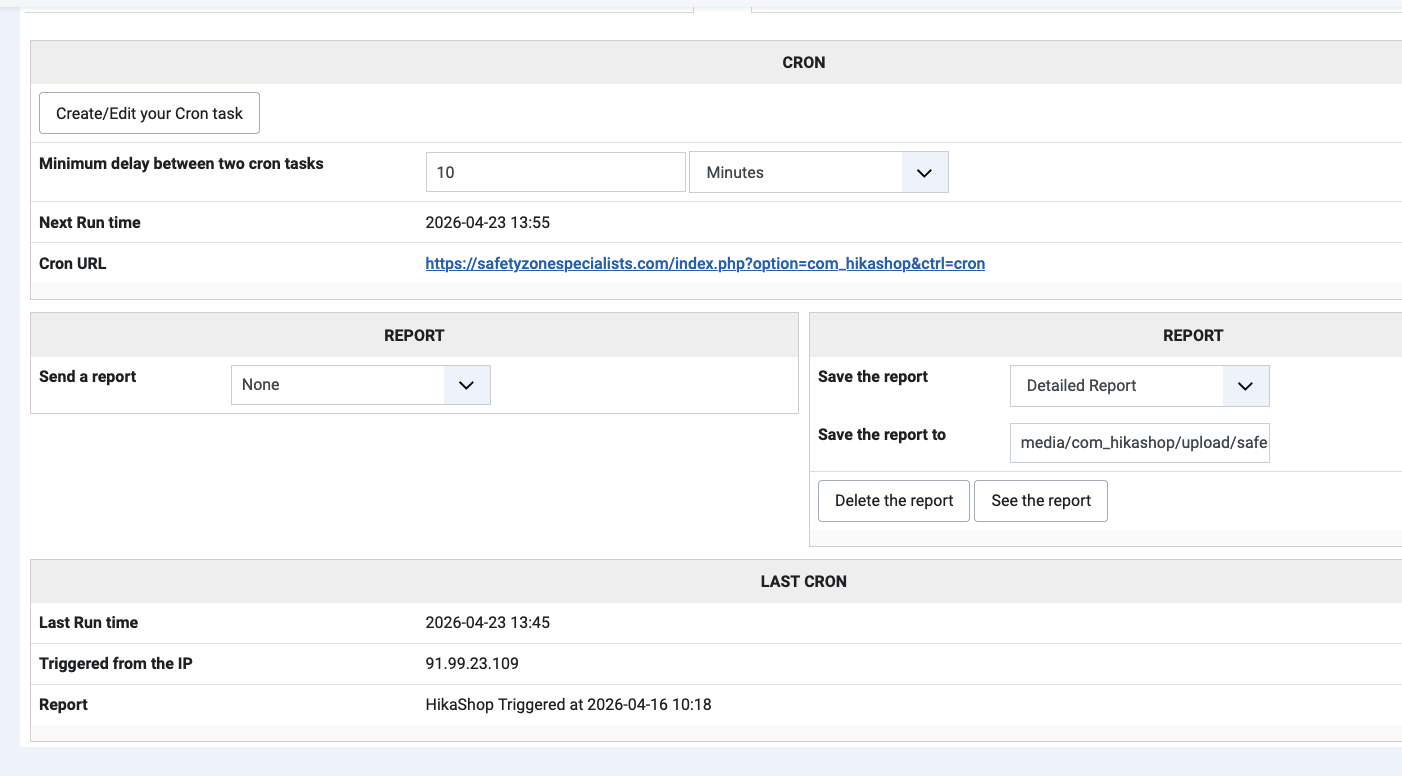Open the HikaShop cron URL link
1402x776 pixels.
tap(705, 264)
